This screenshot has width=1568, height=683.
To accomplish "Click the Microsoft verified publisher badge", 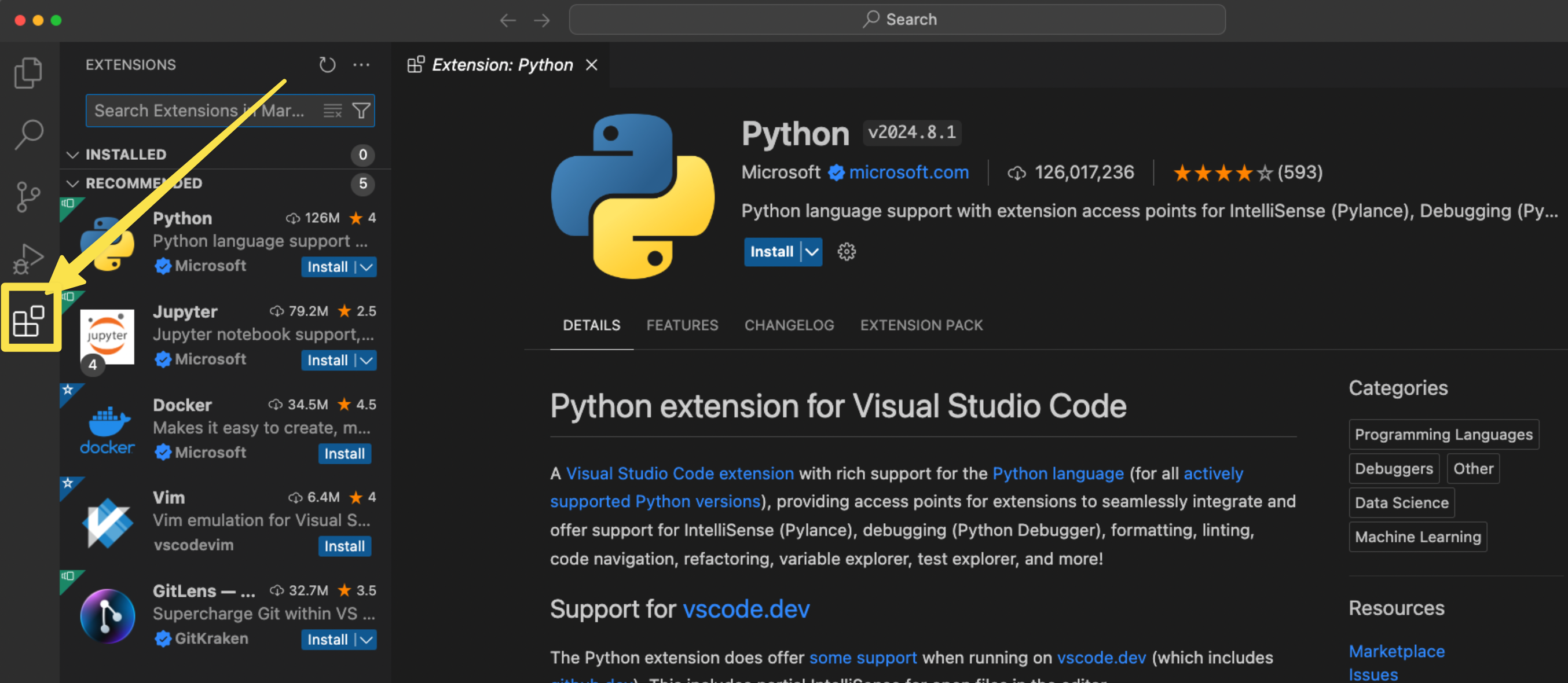I will [836, 173].
